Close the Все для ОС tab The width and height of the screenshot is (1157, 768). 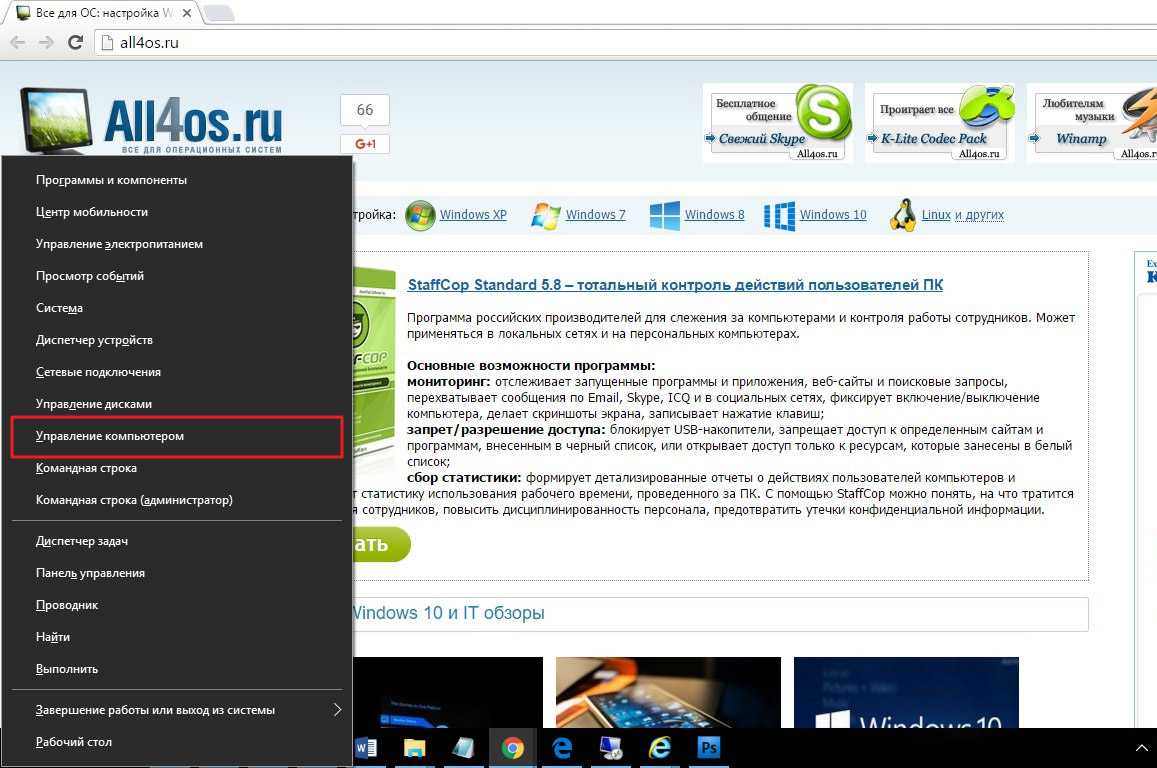coord(187,13)
